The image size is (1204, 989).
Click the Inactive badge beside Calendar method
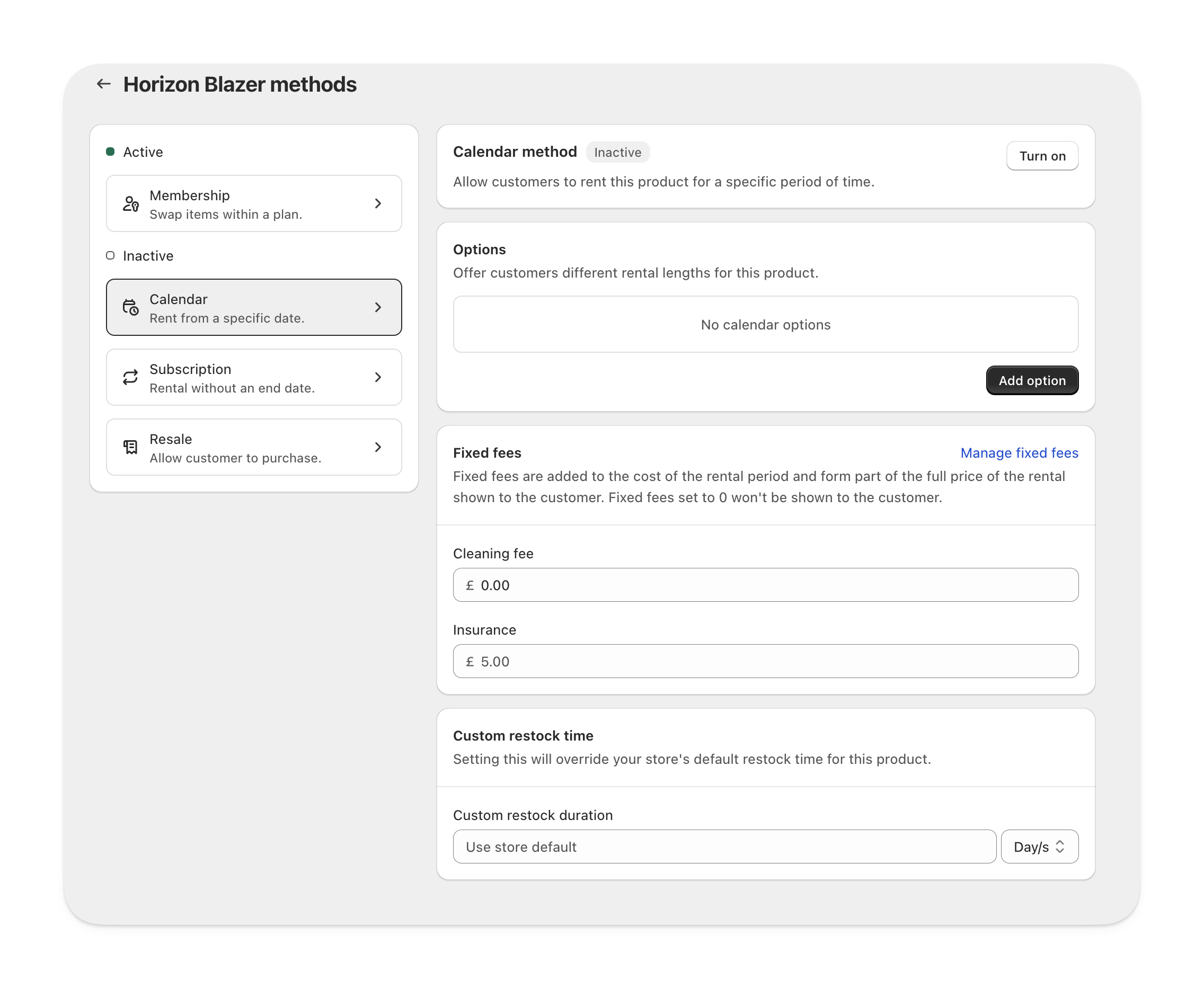617,152
